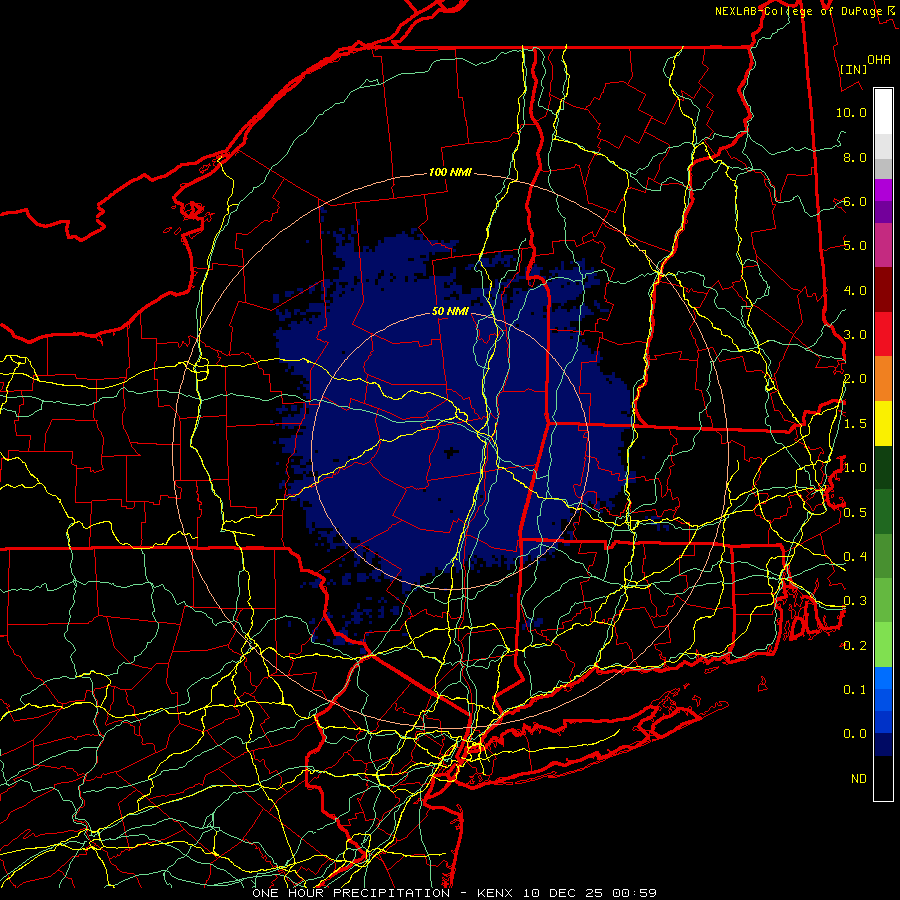Click the orange 2.0 inch legend swatch
The image size is (900, 900).
[883, 379]
